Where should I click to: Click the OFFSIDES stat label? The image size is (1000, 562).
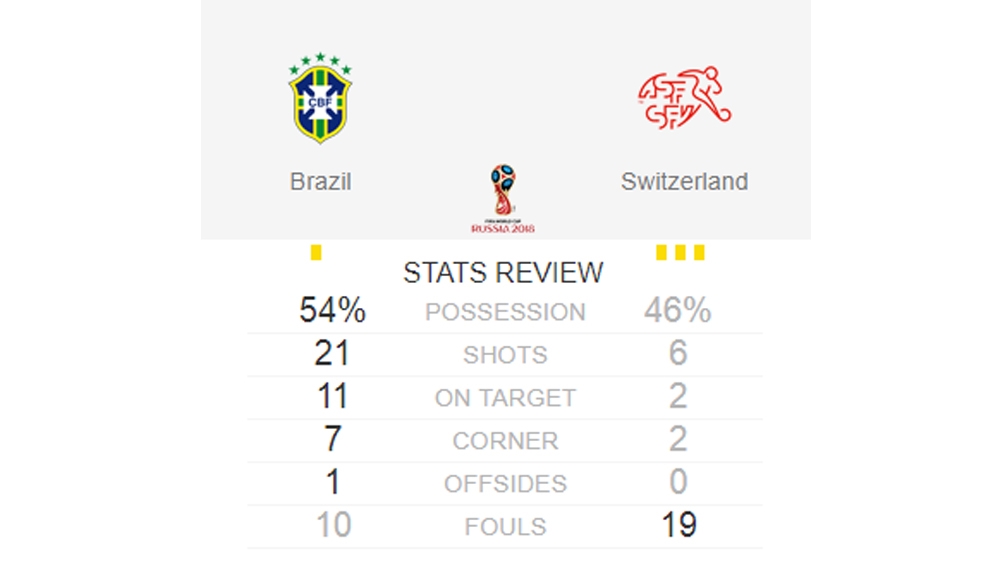[505, 484]
